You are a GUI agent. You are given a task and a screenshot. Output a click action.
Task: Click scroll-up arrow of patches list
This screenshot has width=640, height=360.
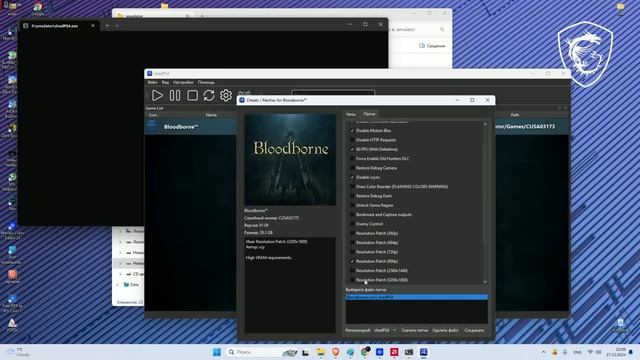(485, 124)
